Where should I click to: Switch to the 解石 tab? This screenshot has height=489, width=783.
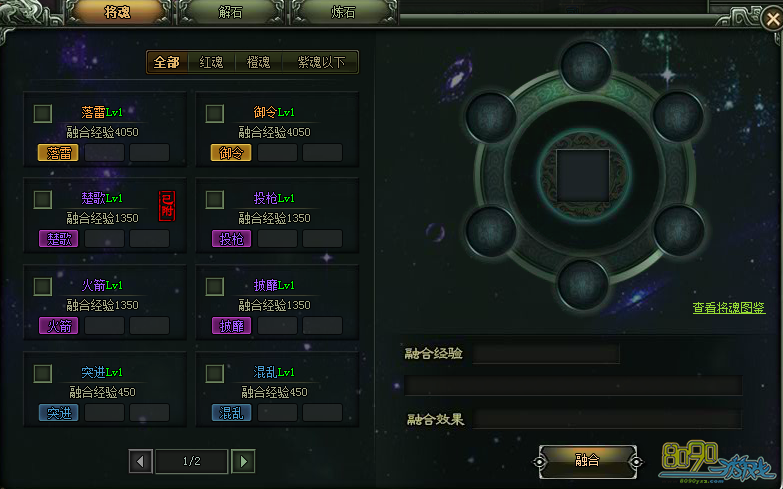pos(230,12)
